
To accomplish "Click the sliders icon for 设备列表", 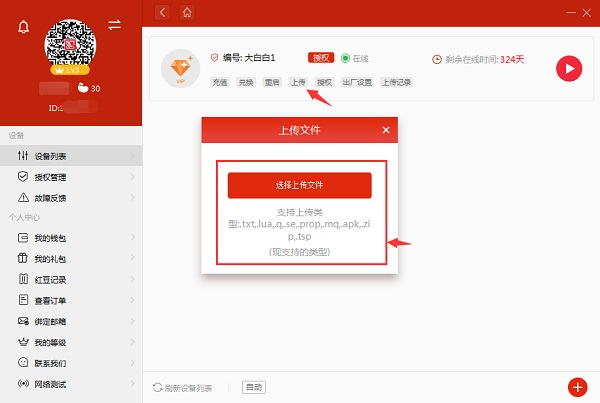I will [x=23, y=155].
